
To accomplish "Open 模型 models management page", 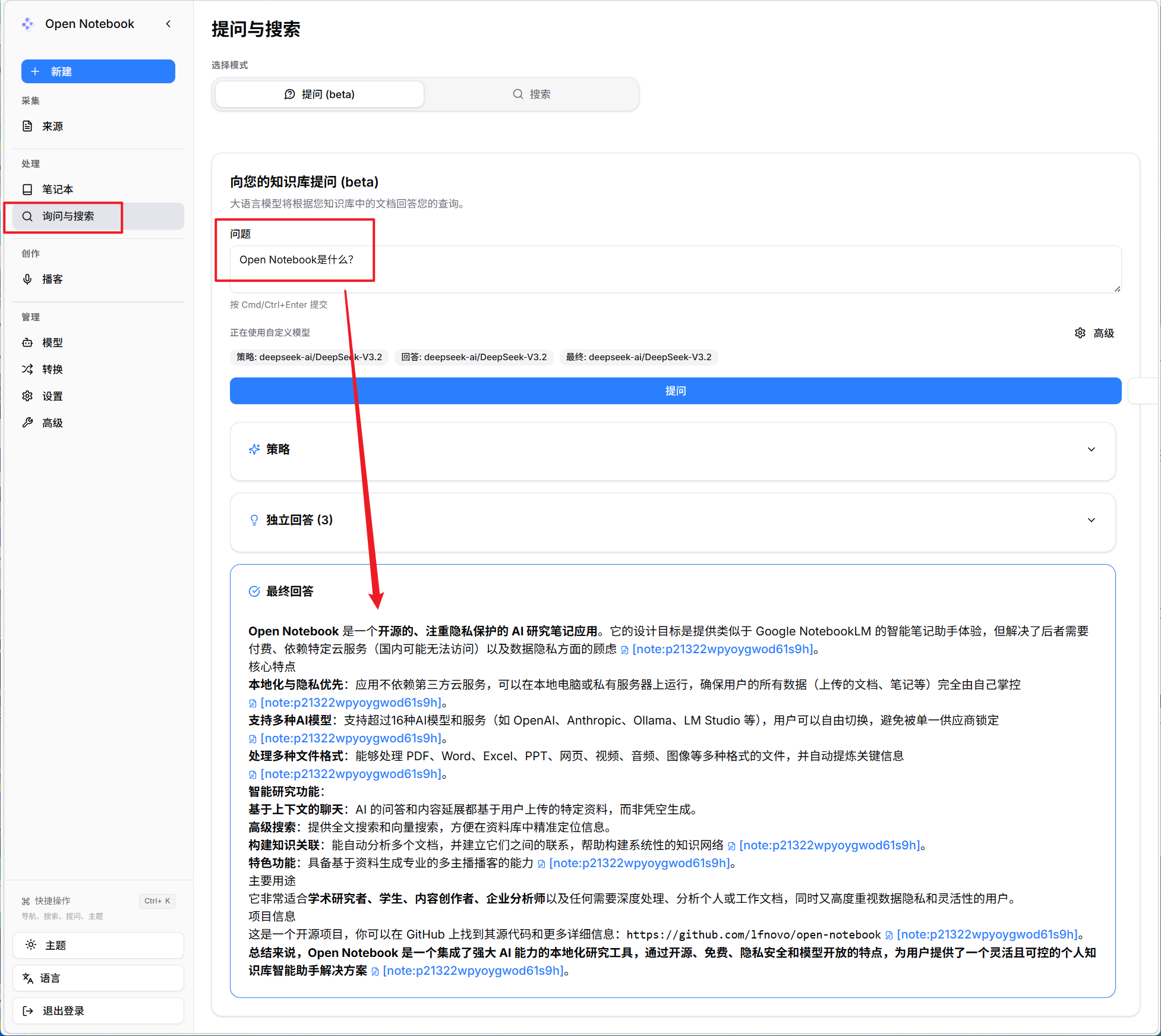I will click(52, 342).
